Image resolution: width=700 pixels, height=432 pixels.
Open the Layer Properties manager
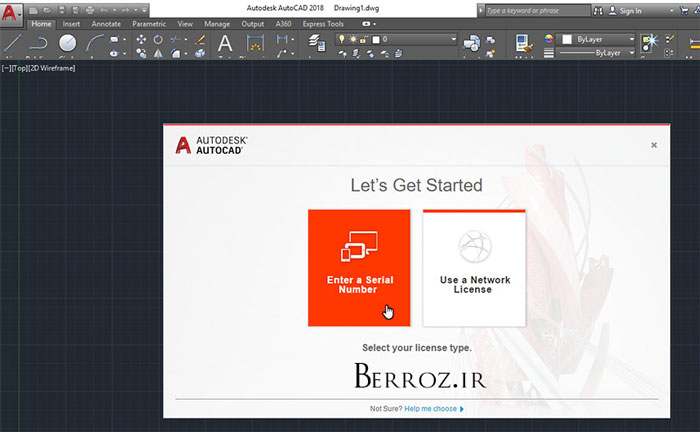pos(317,43)
